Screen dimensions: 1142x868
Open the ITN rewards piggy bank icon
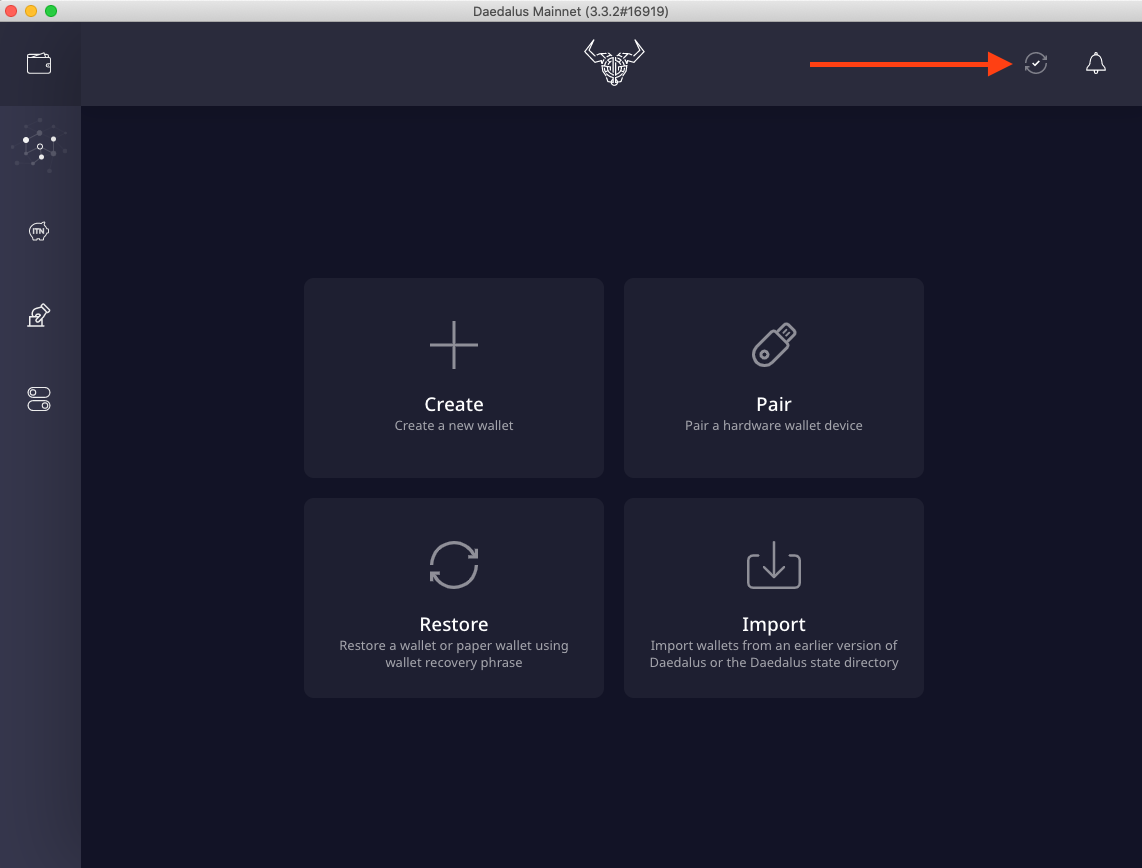[39, 232]
